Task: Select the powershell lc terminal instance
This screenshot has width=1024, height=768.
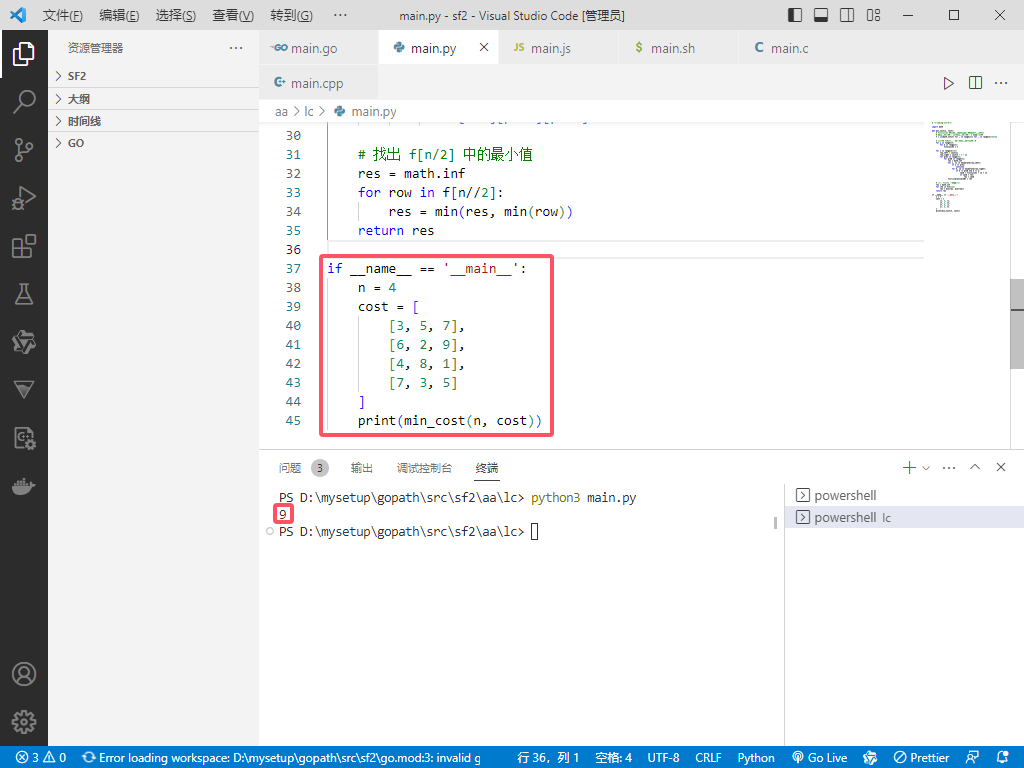Action: click(904, 517)
